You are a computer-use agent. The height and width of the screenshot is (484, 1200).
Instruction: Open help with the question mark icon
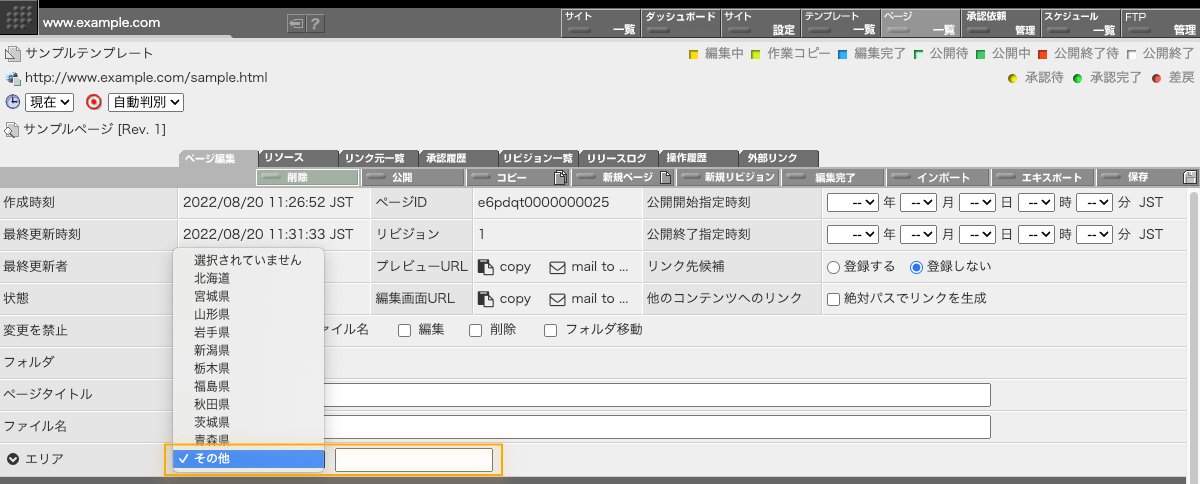(x=315, y=23)
